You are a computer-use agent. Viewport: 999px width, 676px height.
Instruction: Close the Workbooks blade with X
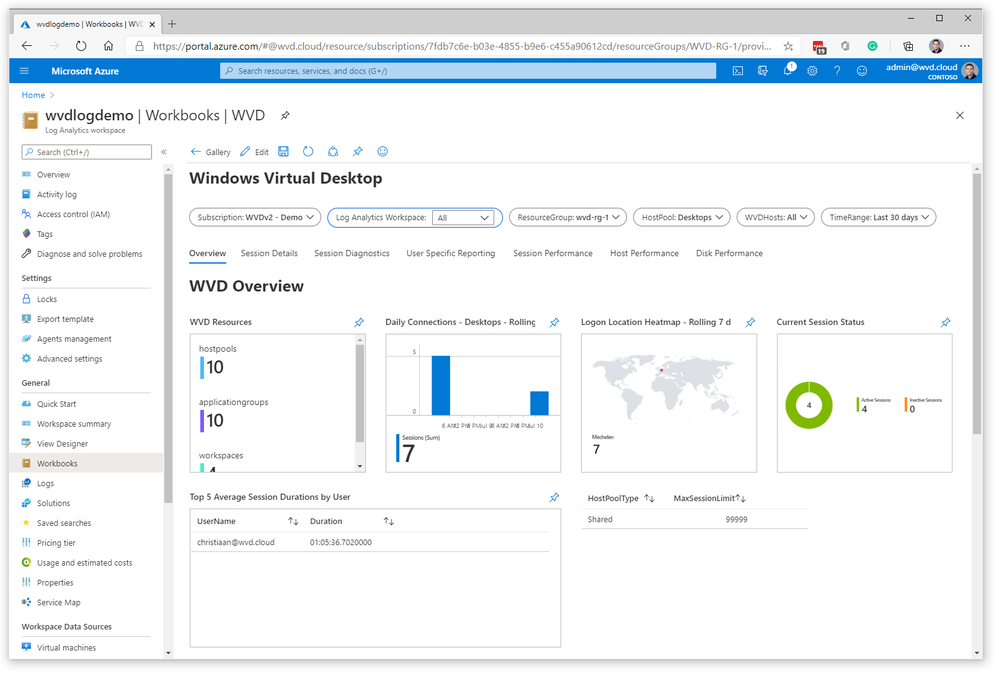[x=960, y=115]
